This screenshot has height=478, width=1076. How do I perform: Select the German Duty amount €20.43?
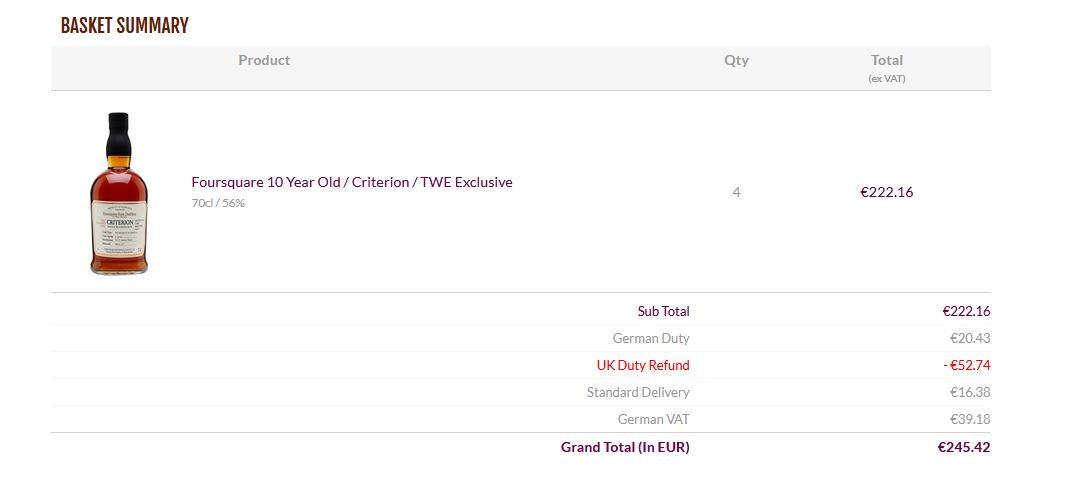[970, 338]
